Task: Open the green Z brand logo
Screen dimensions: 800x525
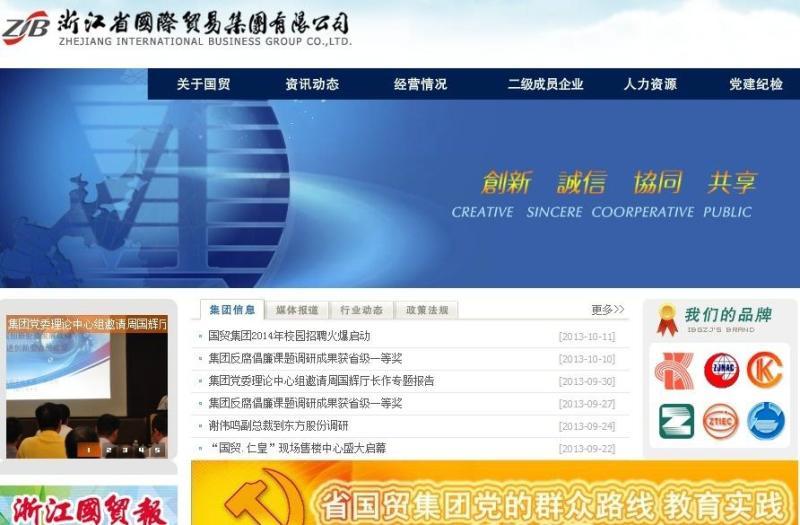Action: (x=677, y=421)
